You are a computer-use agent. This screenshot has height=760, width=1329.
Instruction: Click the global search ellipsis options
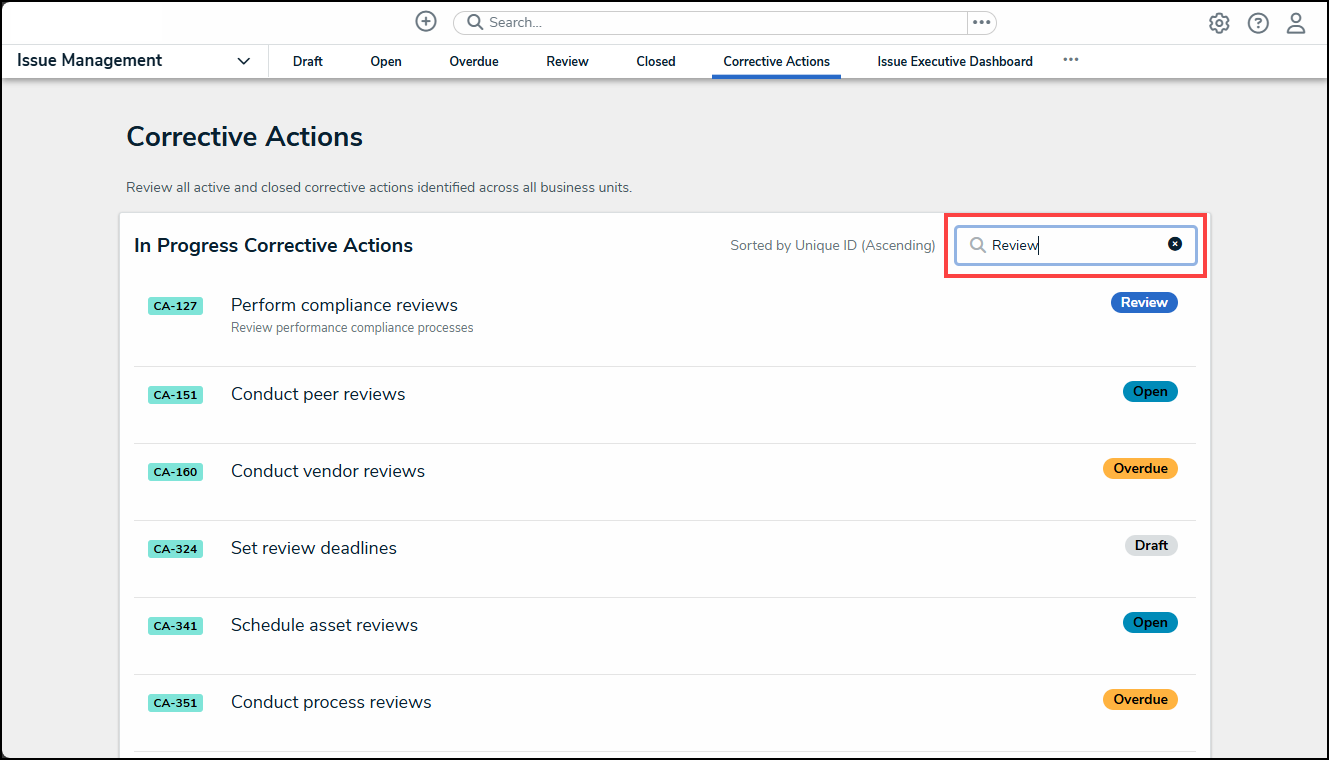(x=981, y=22)
